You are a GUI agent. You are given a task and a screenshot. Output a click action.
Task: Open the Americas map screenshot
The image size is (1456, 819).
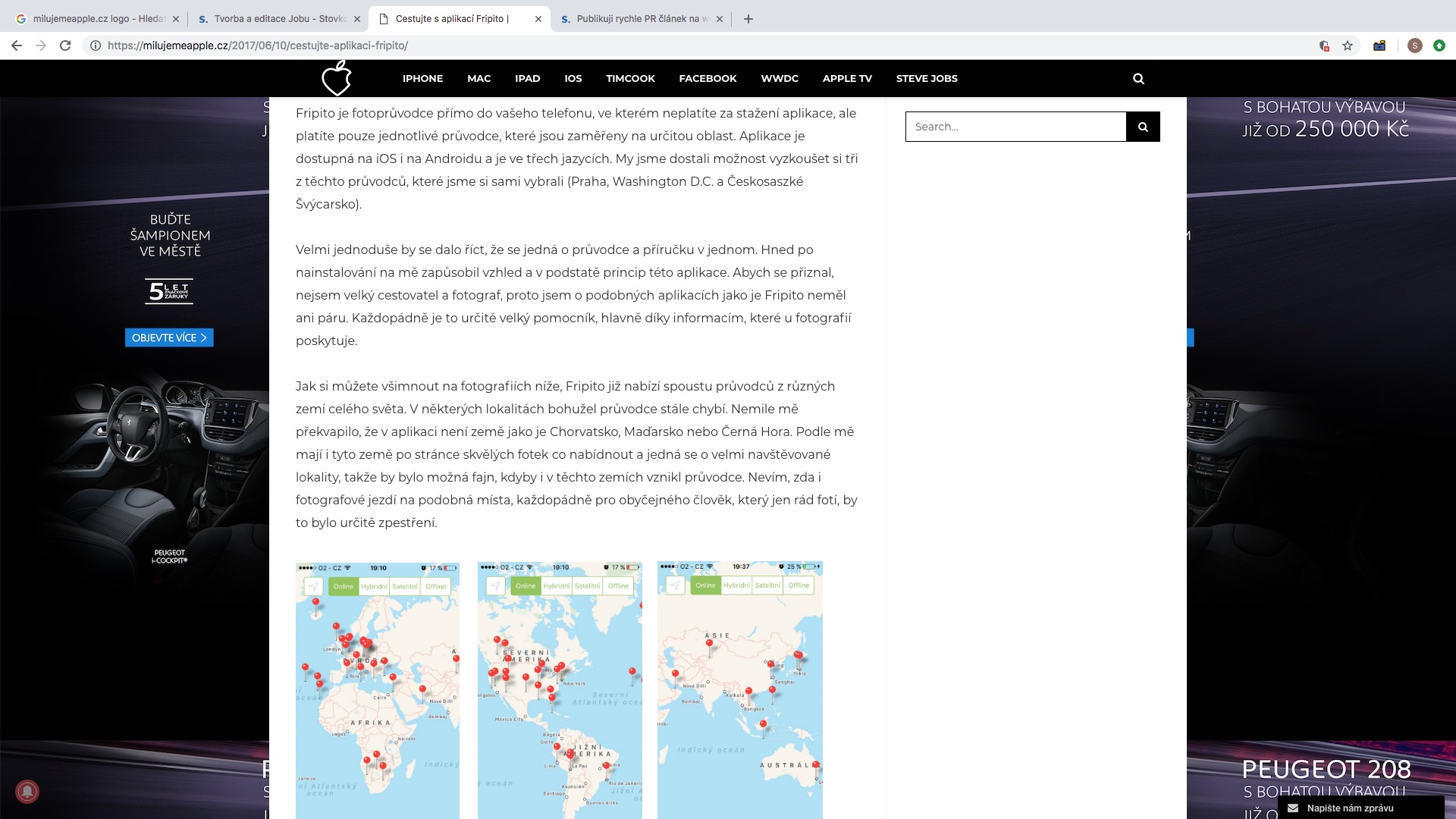[x=560, y=690]
